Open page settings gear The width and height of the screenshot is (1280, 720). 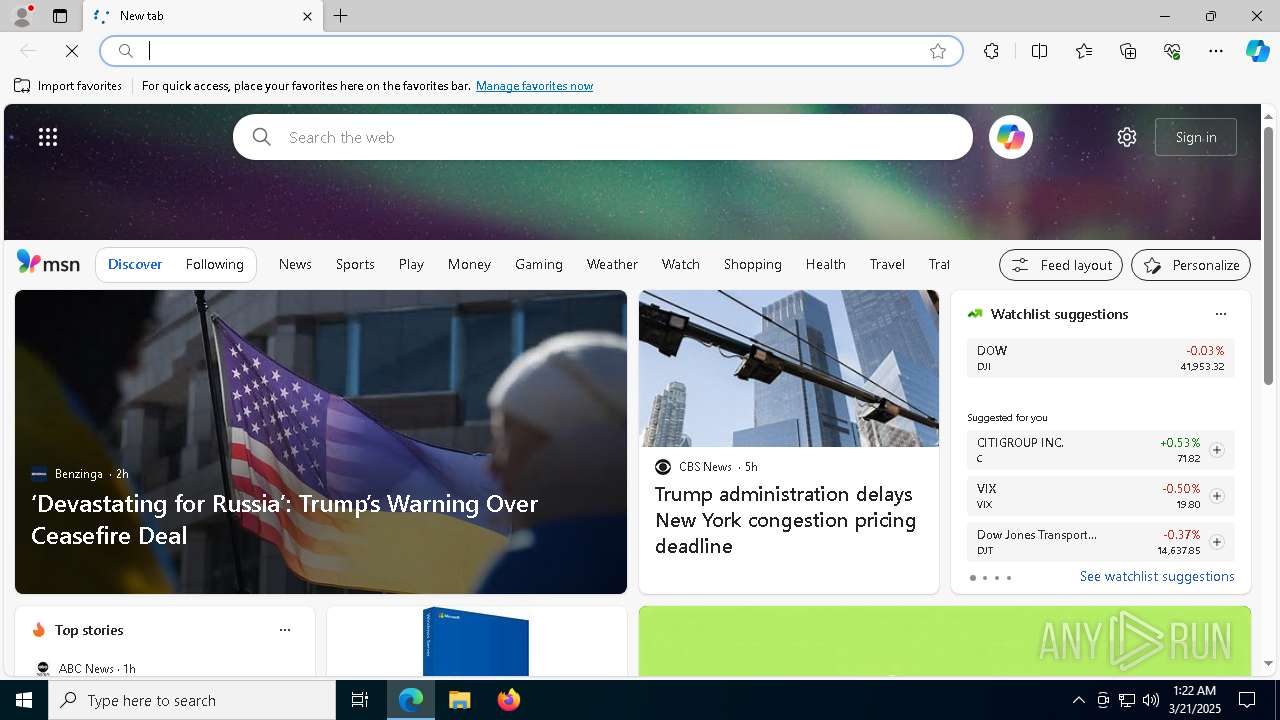1127,137
